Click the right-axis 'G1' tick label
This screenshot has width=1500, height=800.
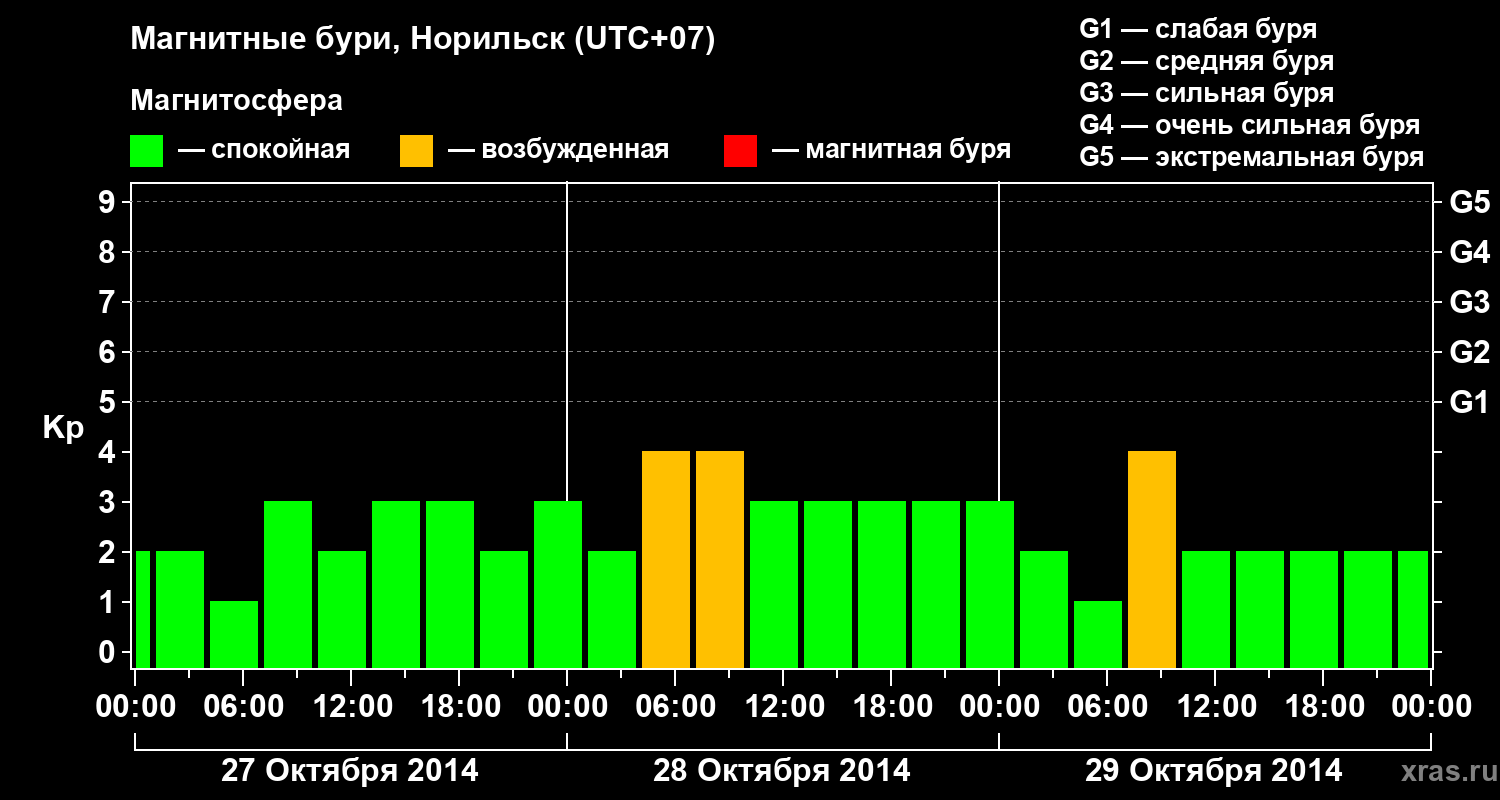(1469, 402)
